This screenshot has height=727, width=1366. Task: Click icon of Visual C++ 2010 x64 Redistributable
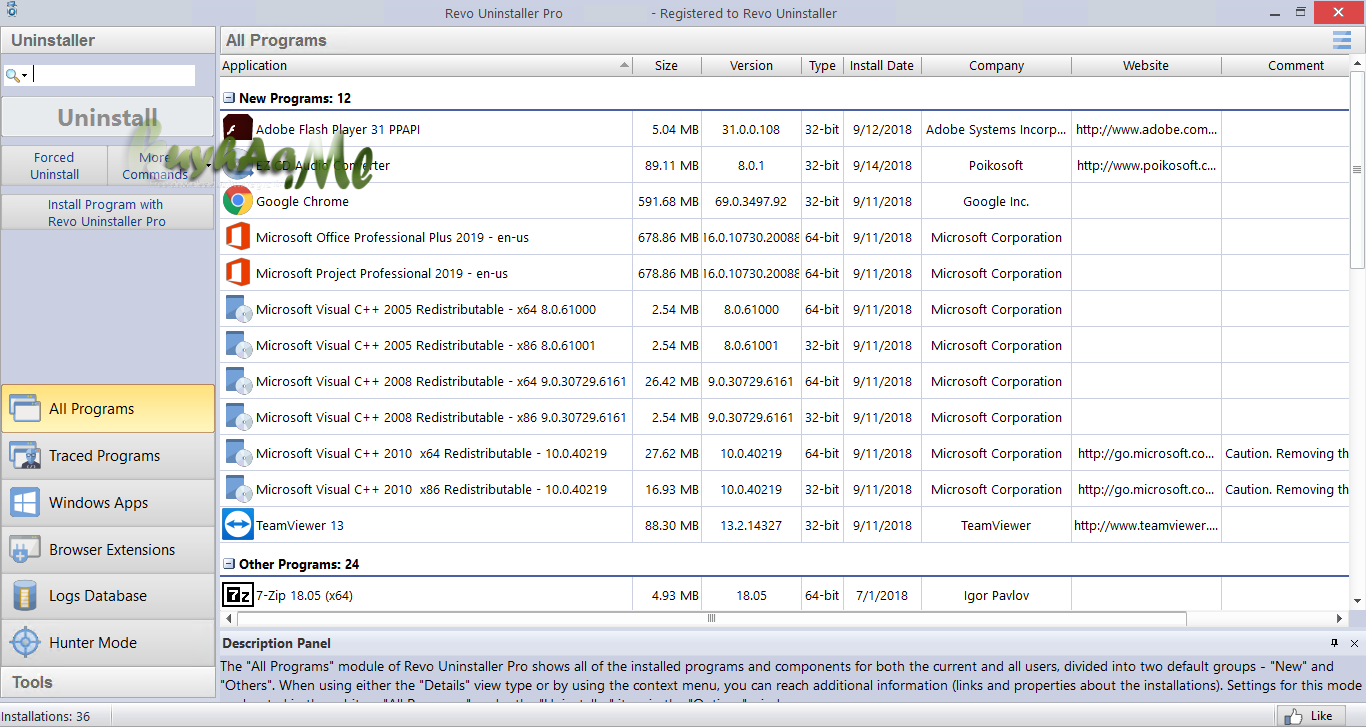coord(238,453)
